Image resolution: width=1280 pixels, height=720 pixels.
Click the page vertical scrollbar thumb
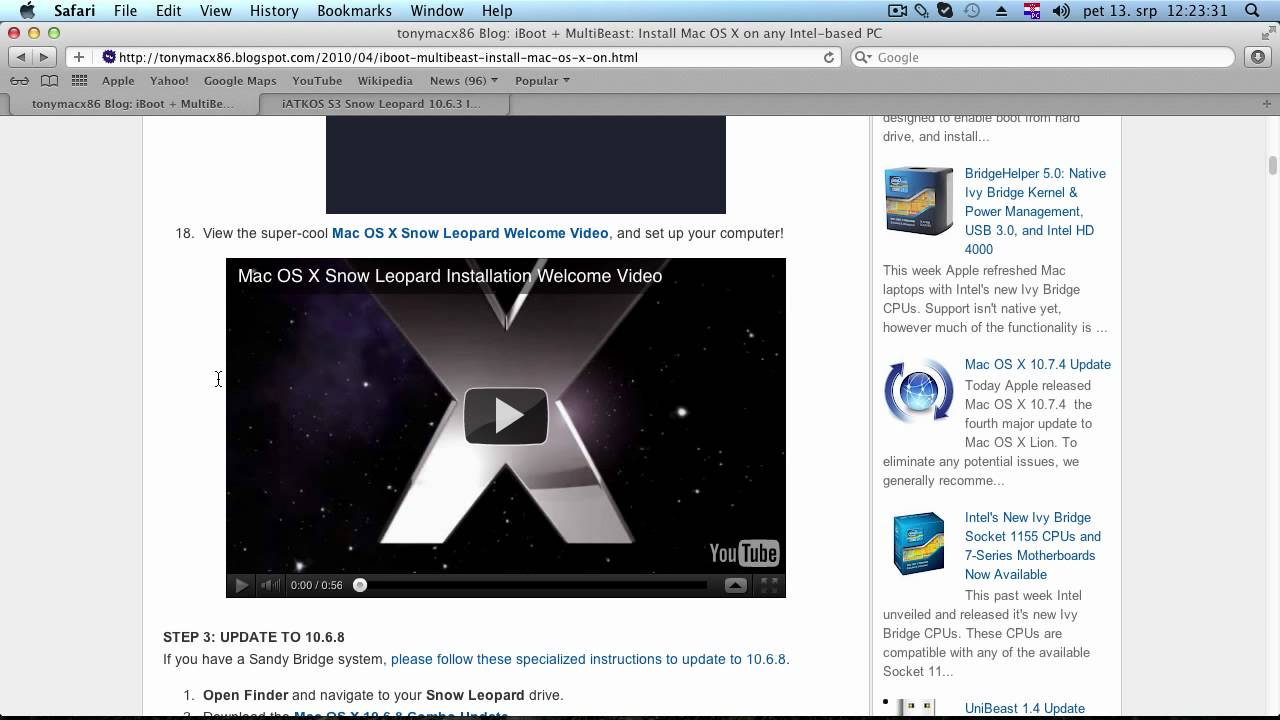[1273, 166]
